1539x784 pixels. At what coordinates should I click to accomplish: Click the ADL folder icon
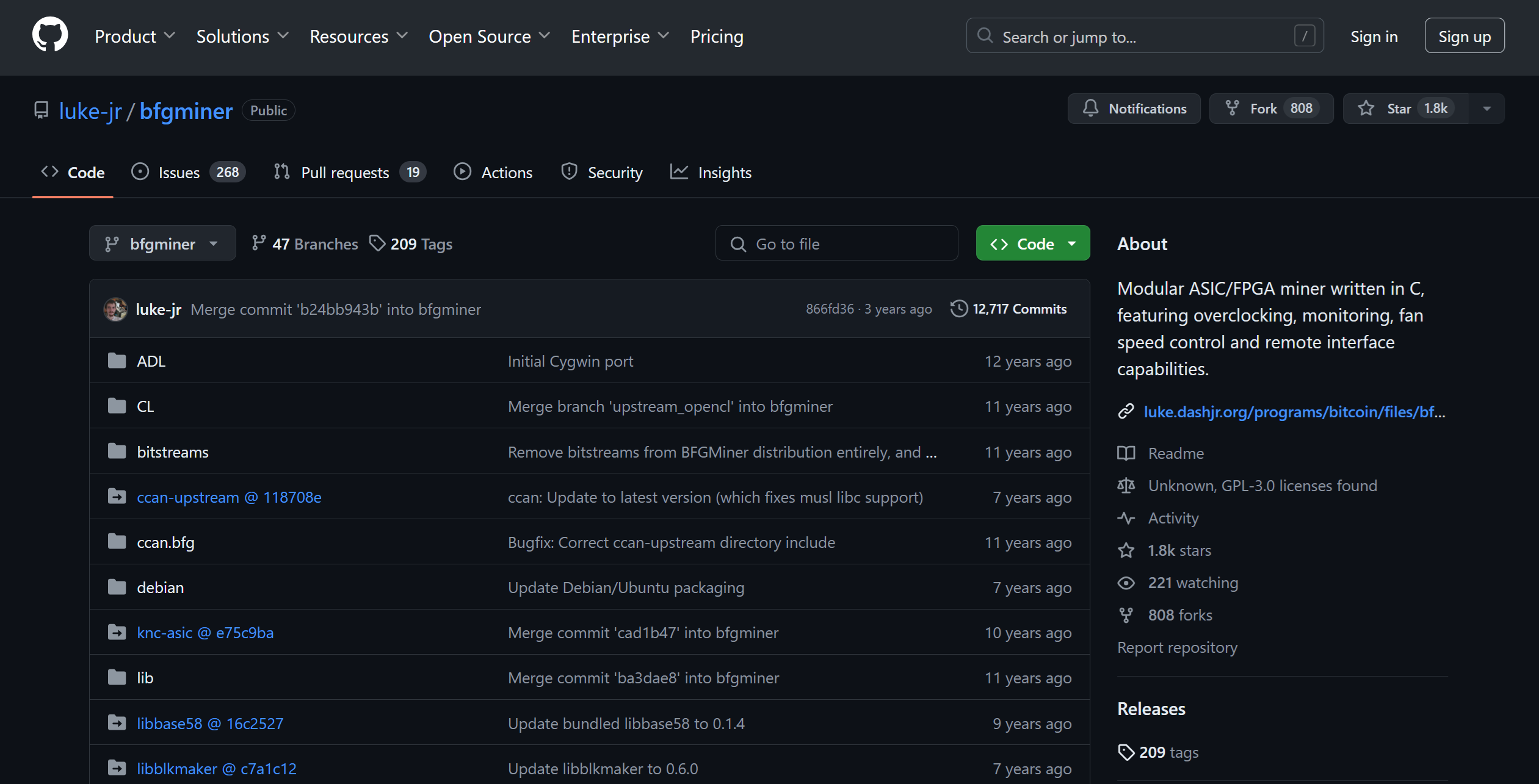pyautogui.click(x=117, y=361)
